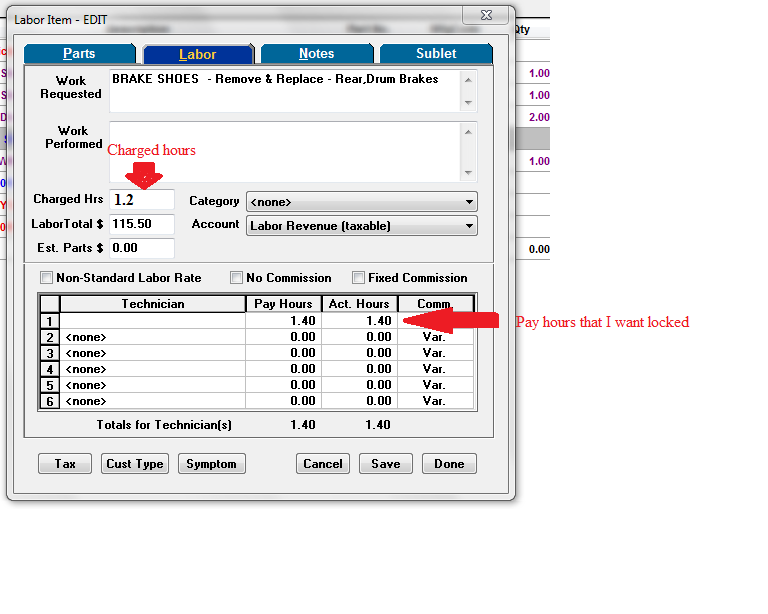Select the technician cell in row 3
Screen dimensions: 768x614
coord(152,353)
